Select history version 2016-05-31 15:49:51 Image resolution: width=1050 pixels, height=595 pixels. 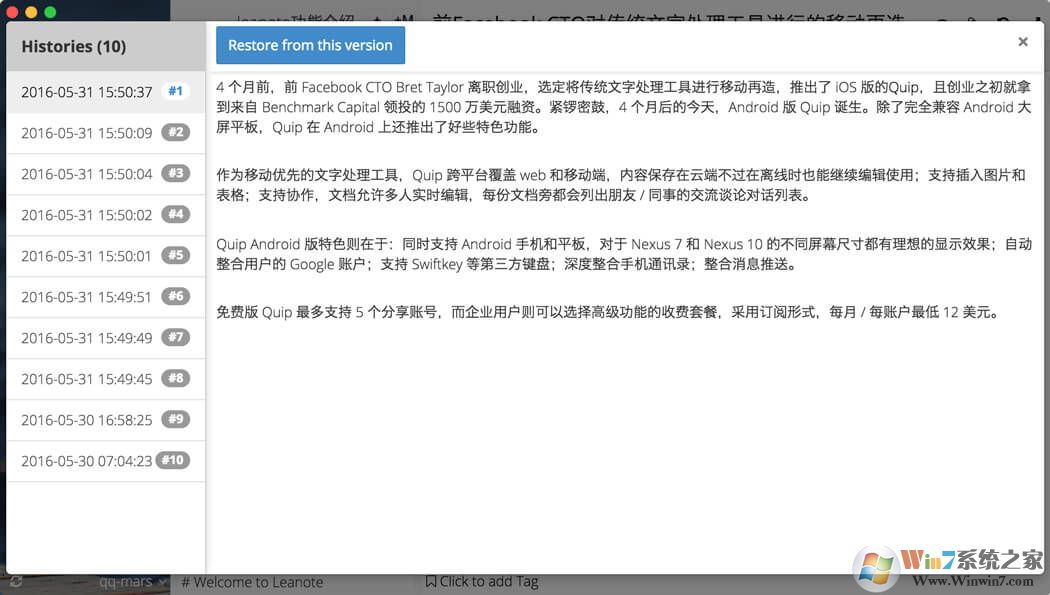click(106, 296)
